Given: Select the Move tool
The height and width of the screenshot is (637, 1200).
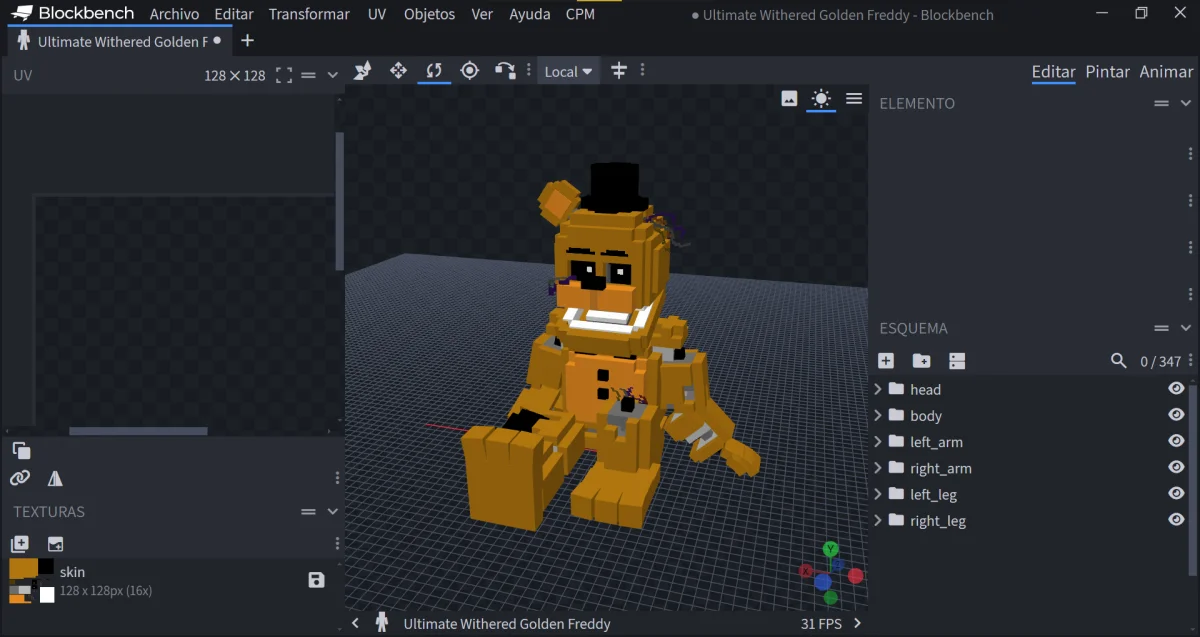Looking at the screenshot, I should click(398, 71).
